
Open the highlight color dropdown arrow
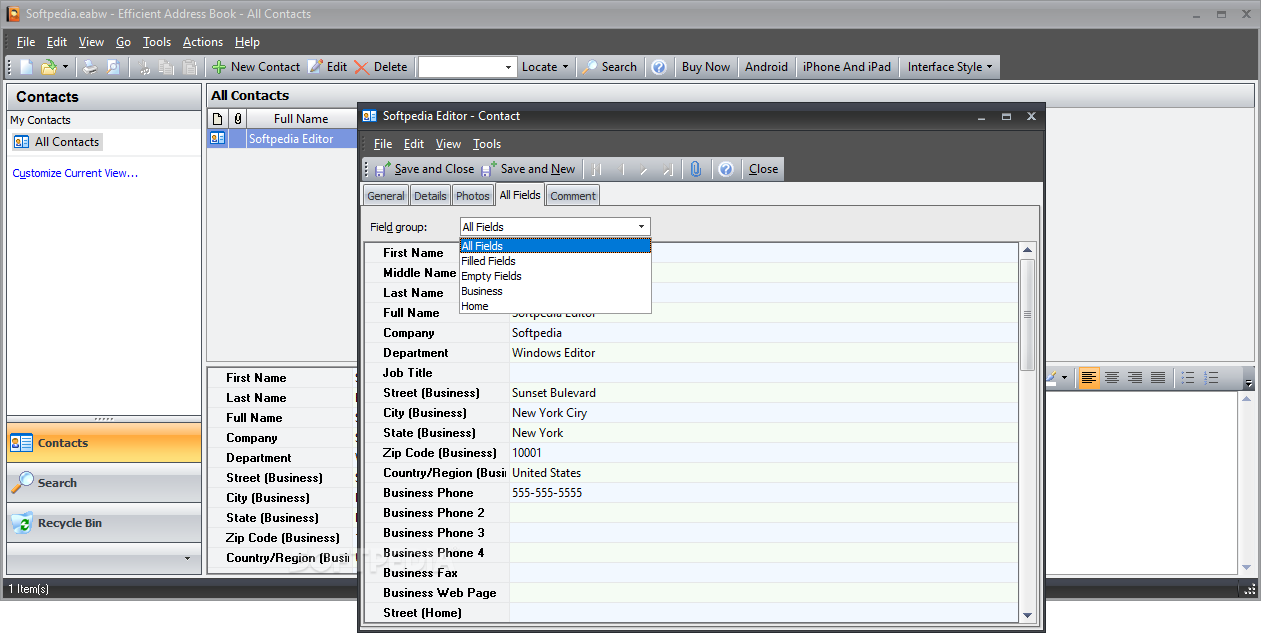pos(1065,378)
